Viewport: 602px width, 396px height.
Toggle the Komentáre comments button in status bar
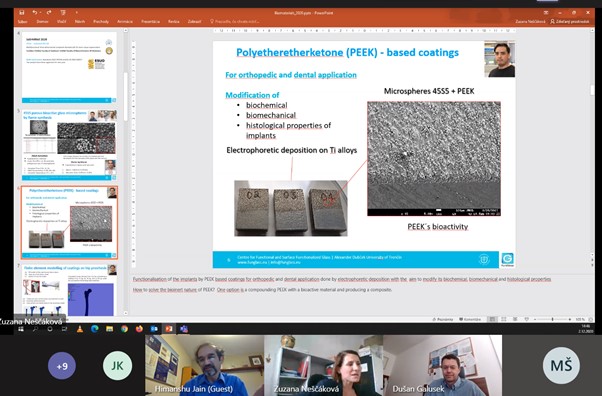(470, 319)
